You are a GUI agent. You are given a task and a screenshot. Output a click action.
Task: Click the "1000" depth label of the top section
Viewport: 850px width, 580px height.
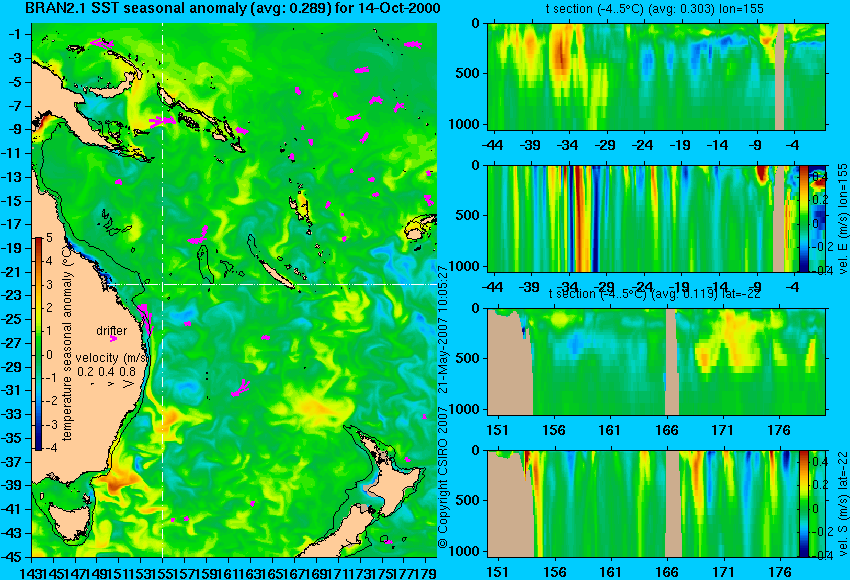[464, 124]
